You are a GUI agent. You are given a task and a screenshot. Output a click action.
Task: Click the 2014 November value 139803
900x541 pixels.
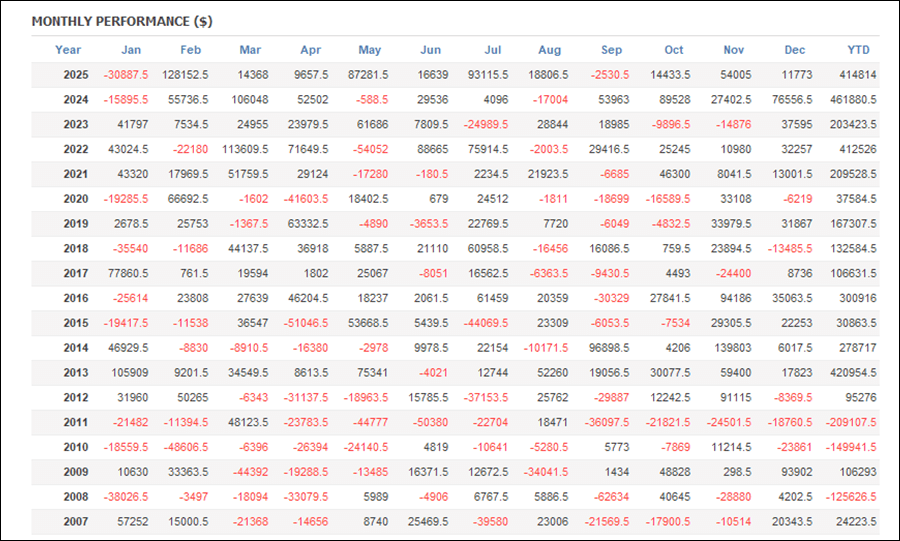point(733,347)
